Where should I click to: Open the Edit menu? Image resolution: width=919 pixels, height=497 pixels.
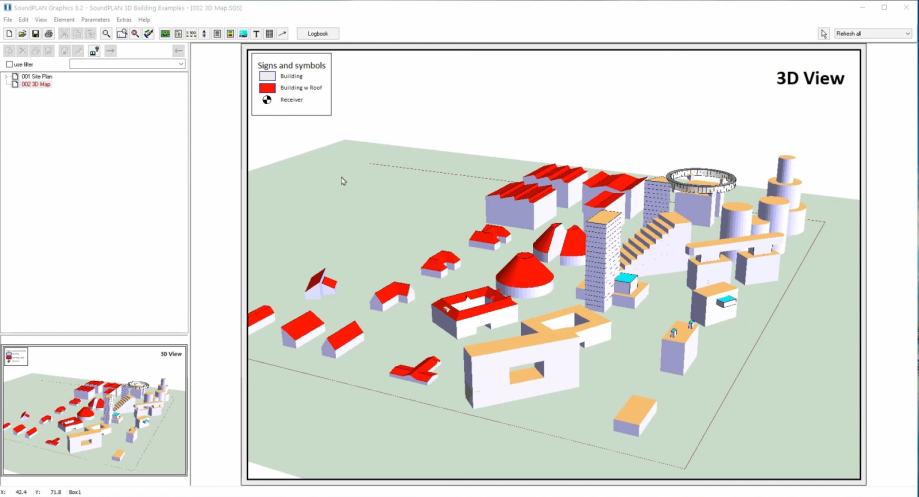coord(23,19)
